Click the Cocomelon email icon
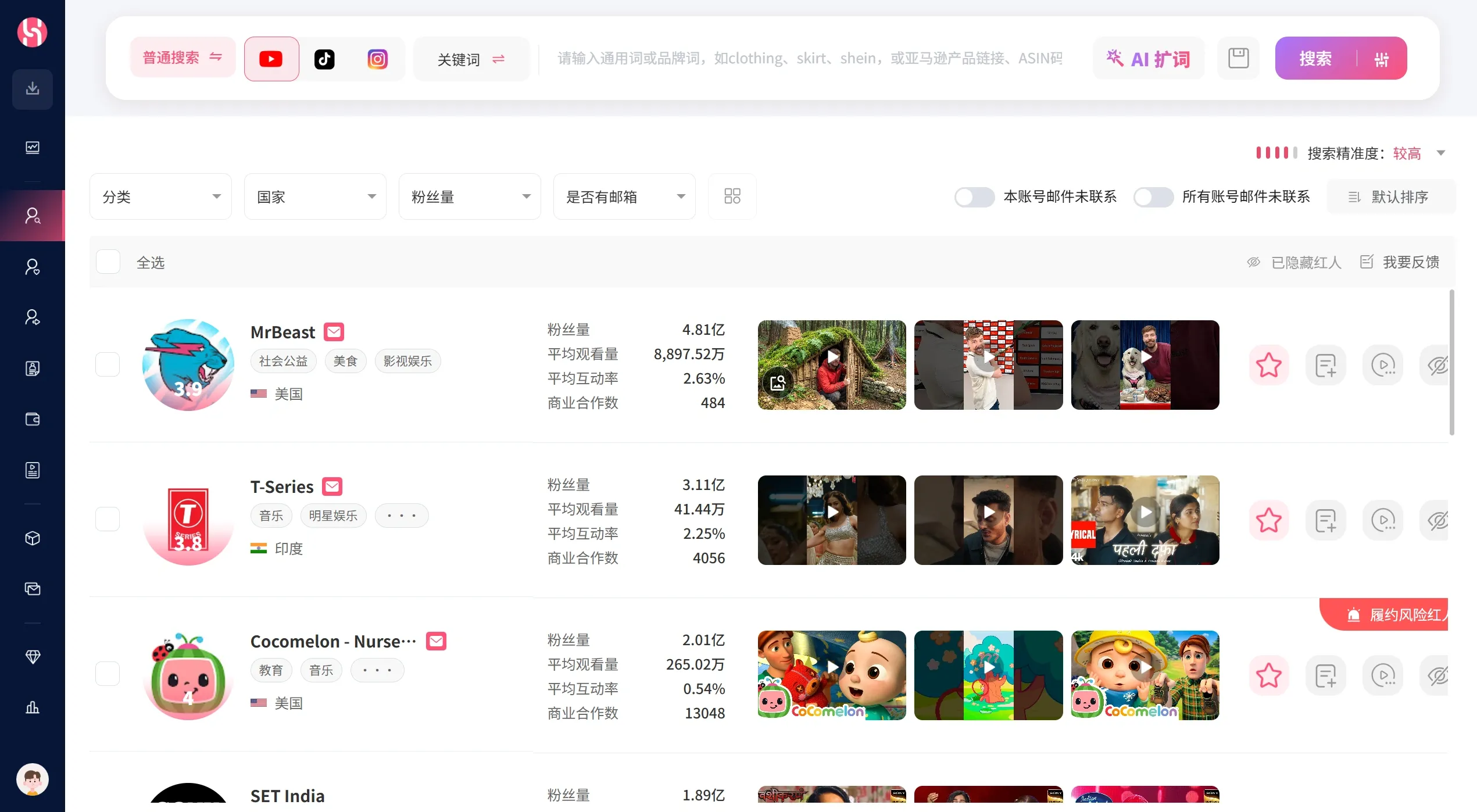Image resolution: width=1477 pixels, height=812 pixels. pos(437,641)
